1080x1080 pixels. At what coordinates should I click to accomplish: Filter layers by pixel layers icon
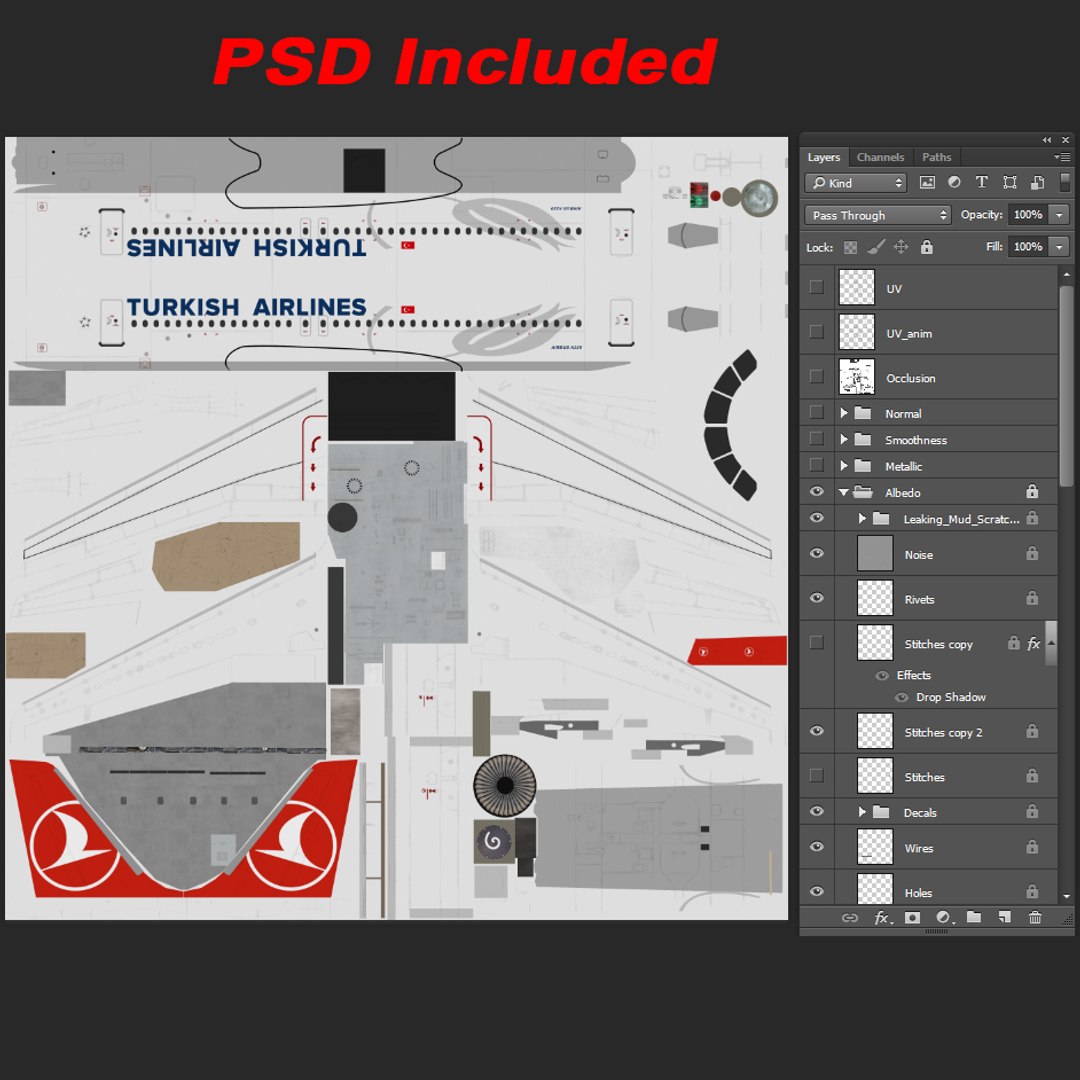pyautogui.click(x=927, y=183)
